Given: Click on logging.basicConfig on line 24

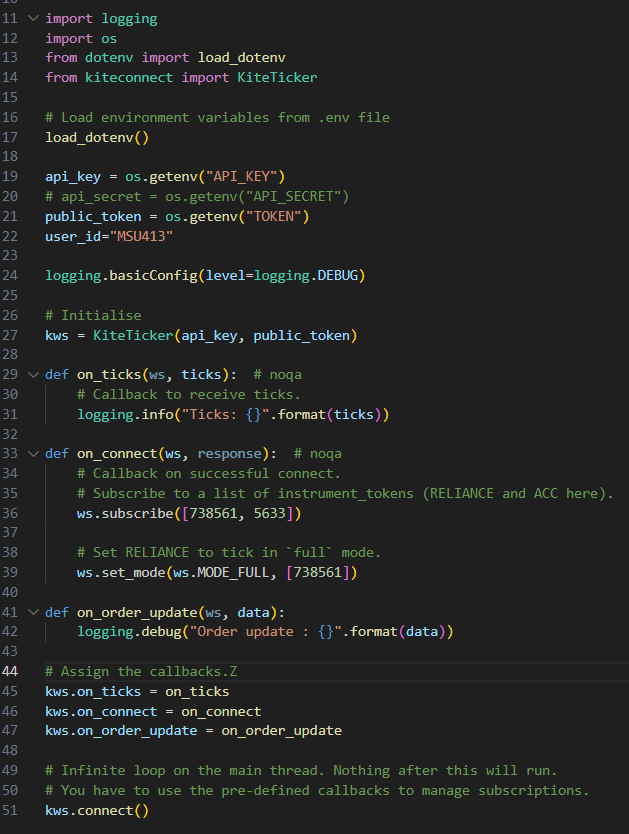Looking at the screenshot, I should pos(120,275).
